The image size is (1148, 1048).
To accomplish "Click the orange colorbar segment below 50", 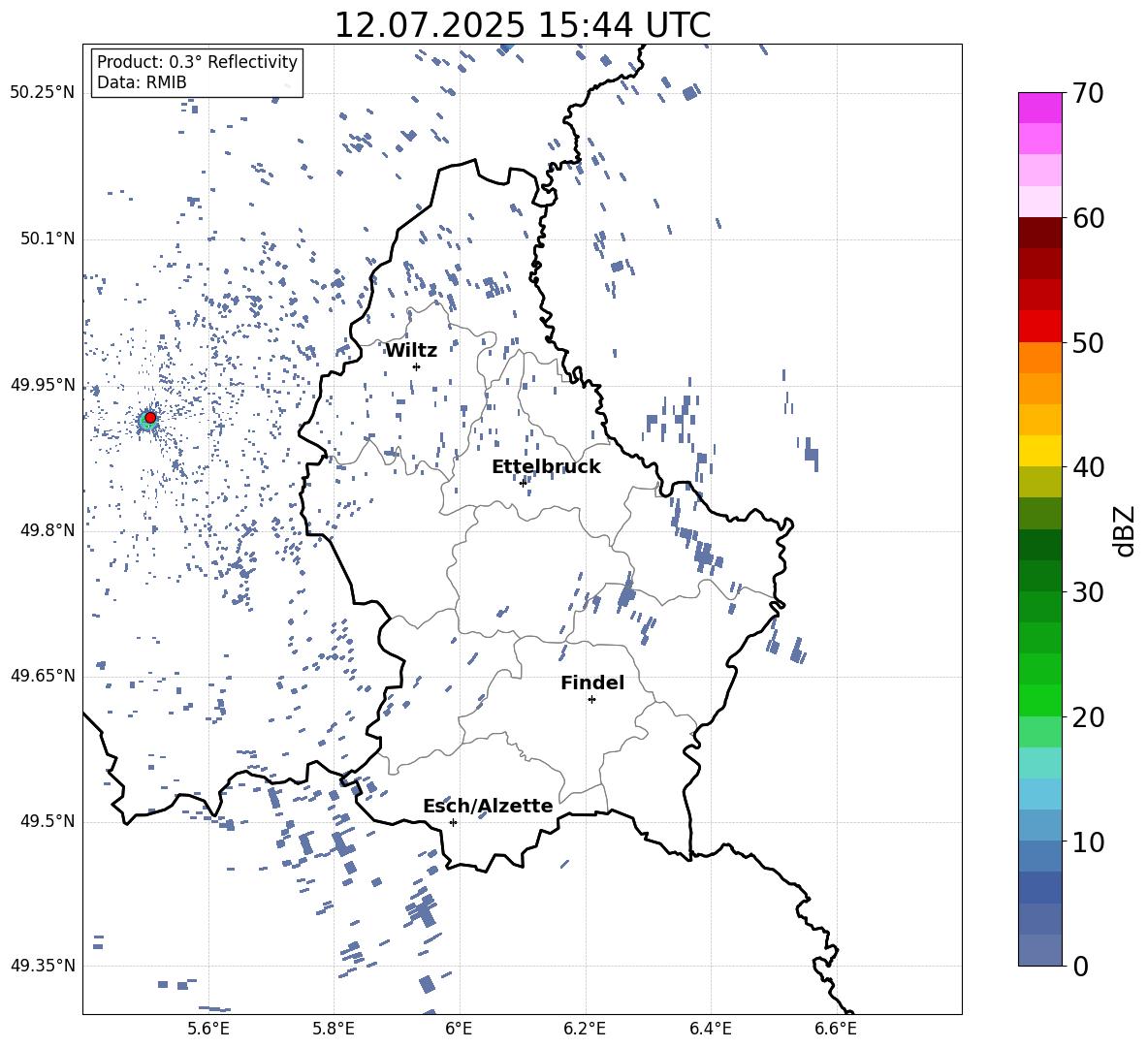I will click(1040, 358).
